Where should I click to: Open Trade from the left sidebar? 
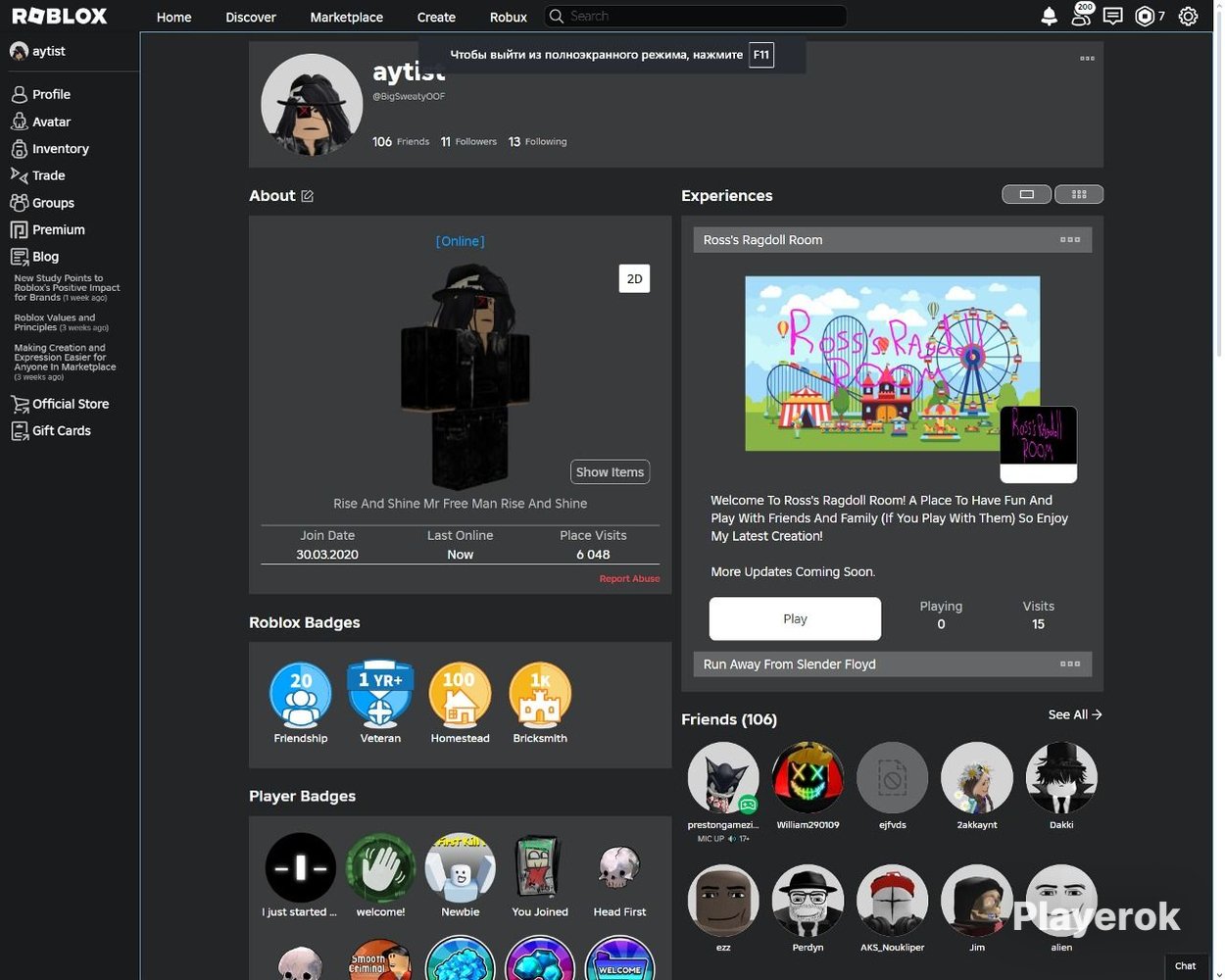point(37,175)
